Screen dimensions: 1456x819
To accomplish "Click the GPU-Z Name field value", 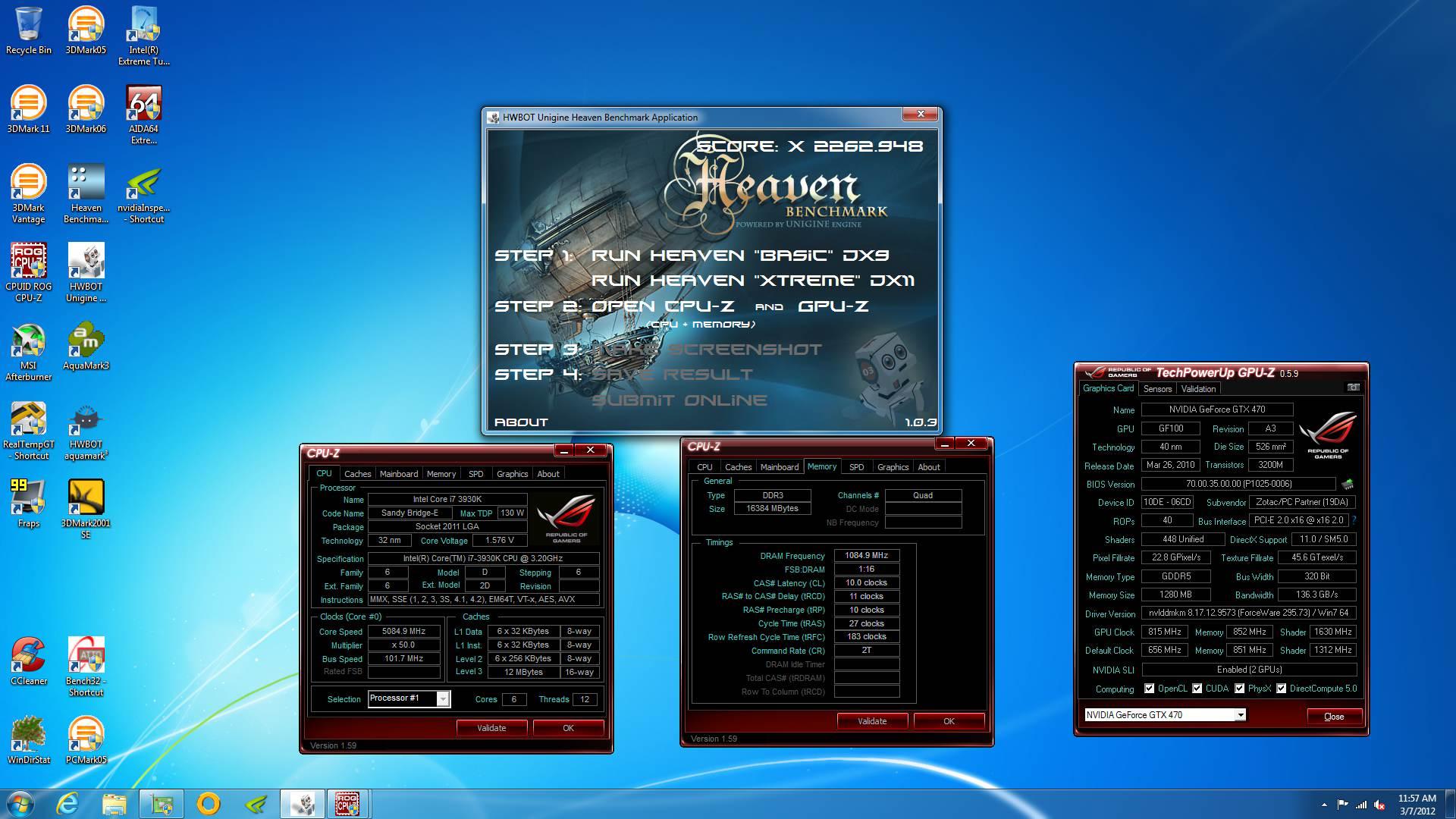I will 1216,409.
